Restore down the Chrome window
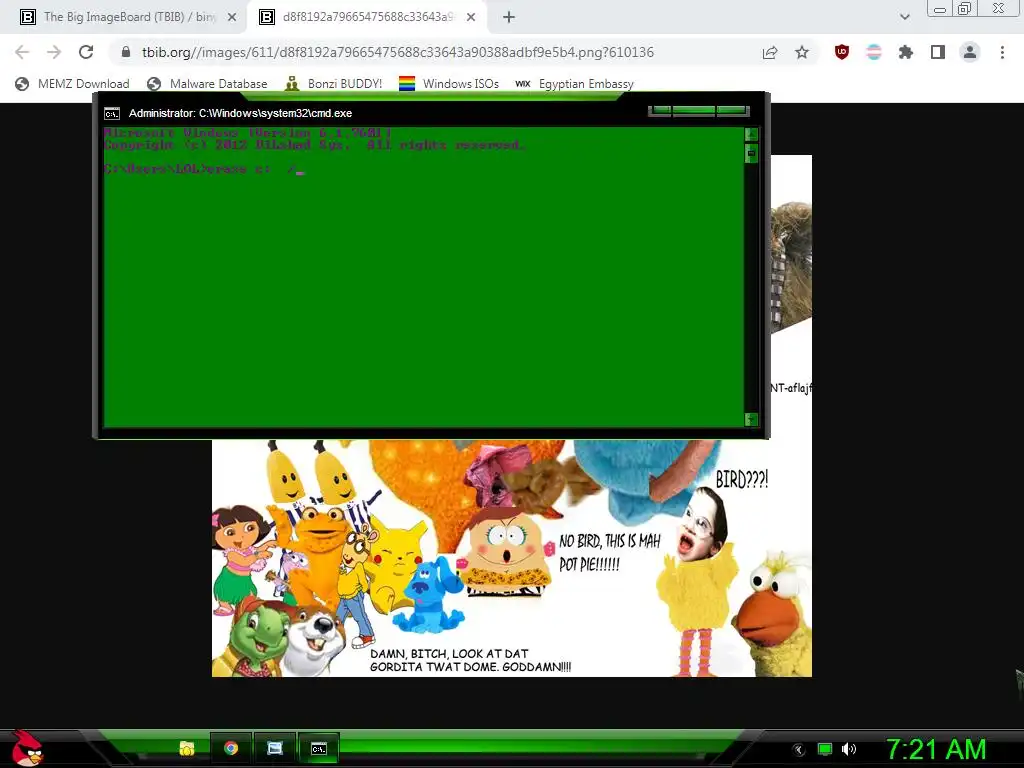 965,8
